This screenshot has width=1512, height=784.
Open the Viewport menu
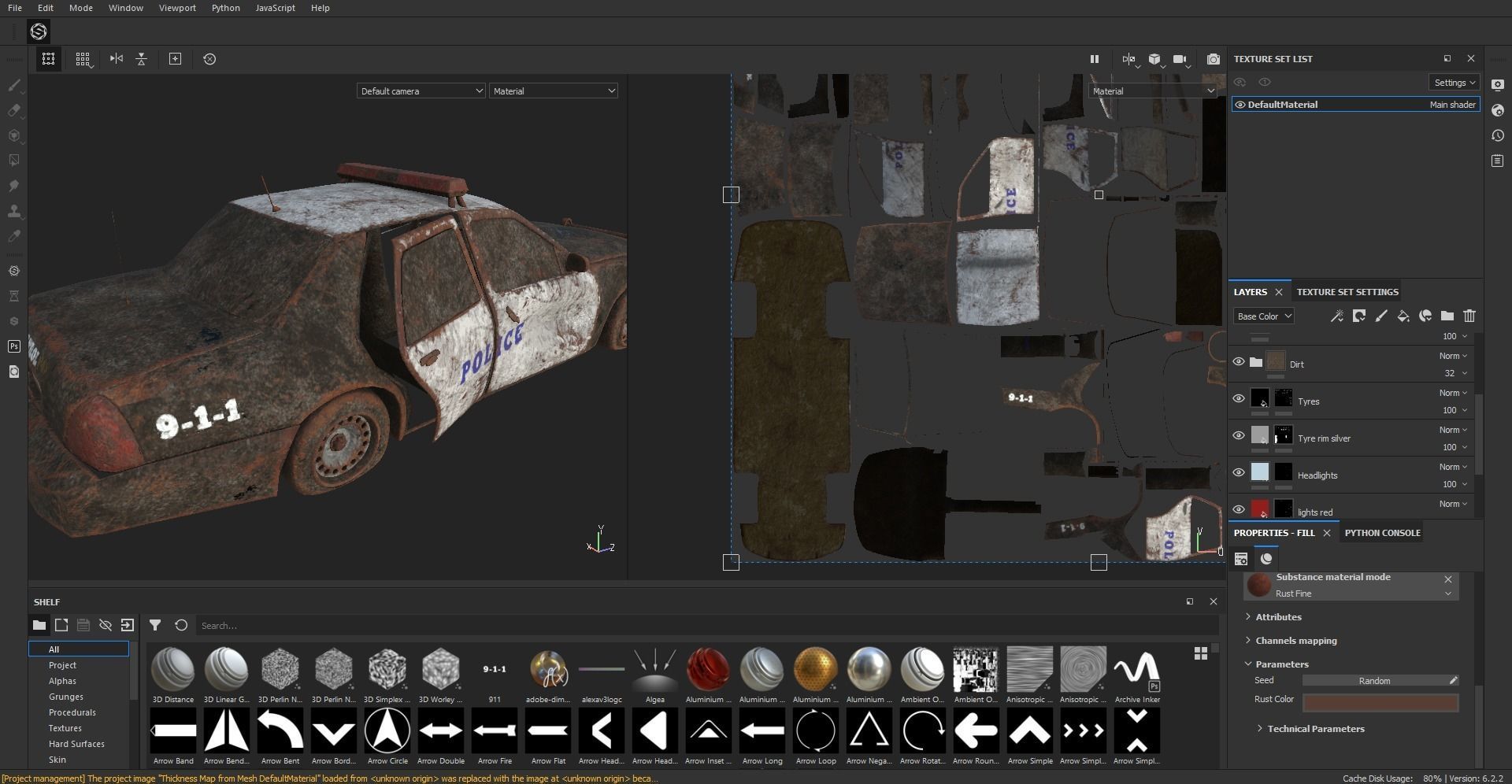(x=177, y=8)
